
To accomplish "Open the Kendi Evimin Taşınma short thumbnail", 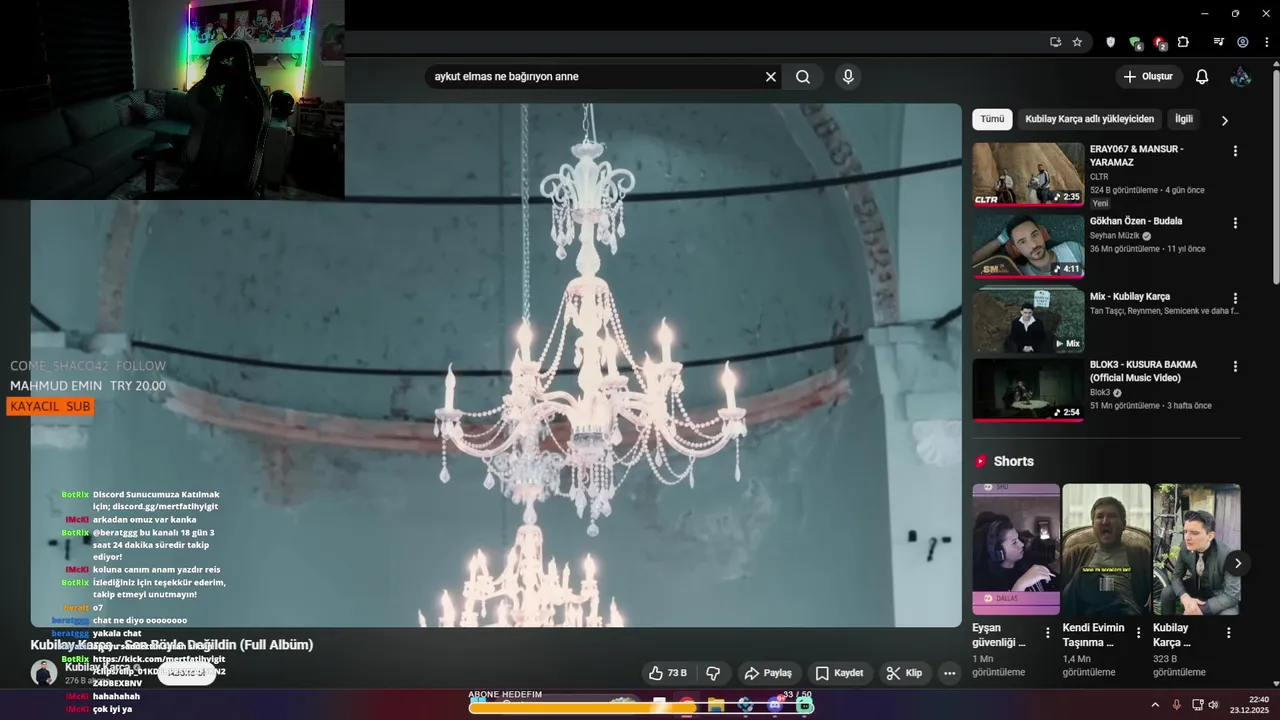I will pos(1106,549).
